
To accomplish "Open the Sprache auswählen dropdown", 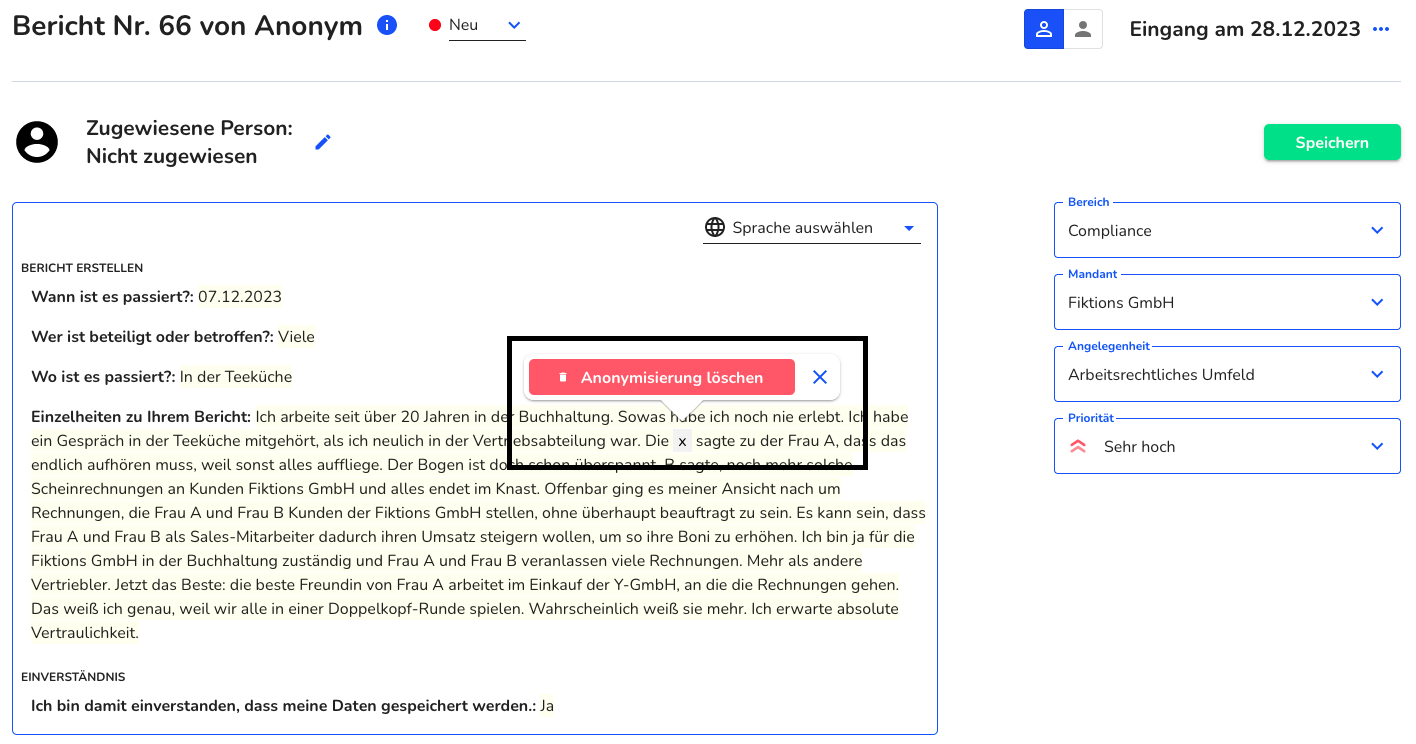I will 811,228.
